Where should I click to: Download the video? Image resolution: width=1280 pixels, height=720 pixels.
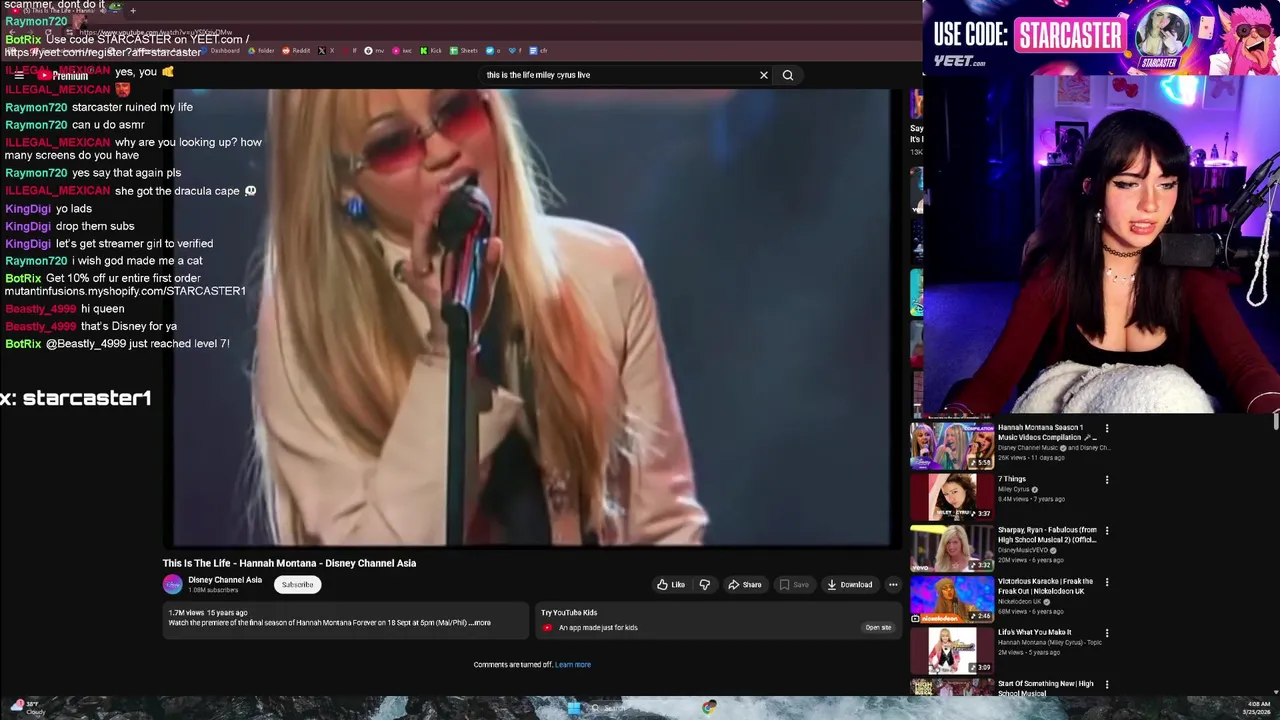point(850,585)
